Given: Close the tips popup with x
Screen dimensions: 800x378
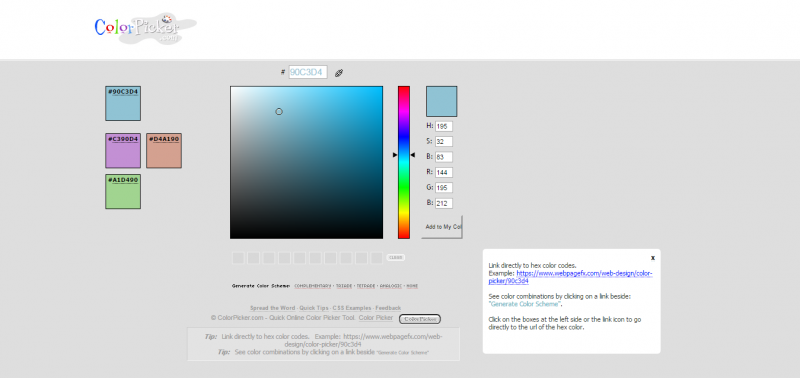Looking at the screenshot, I should click(653, 258).
